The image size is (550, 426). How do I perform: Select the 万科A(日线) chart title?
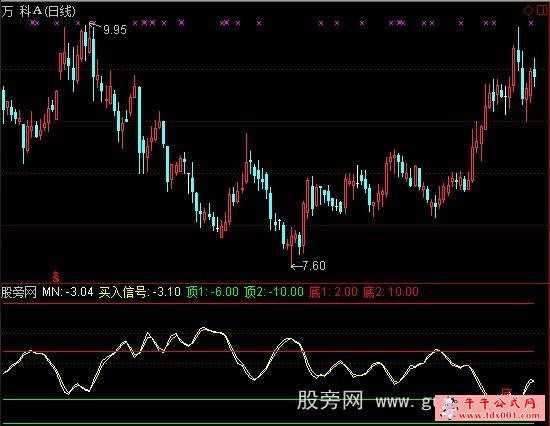point(39,11)
